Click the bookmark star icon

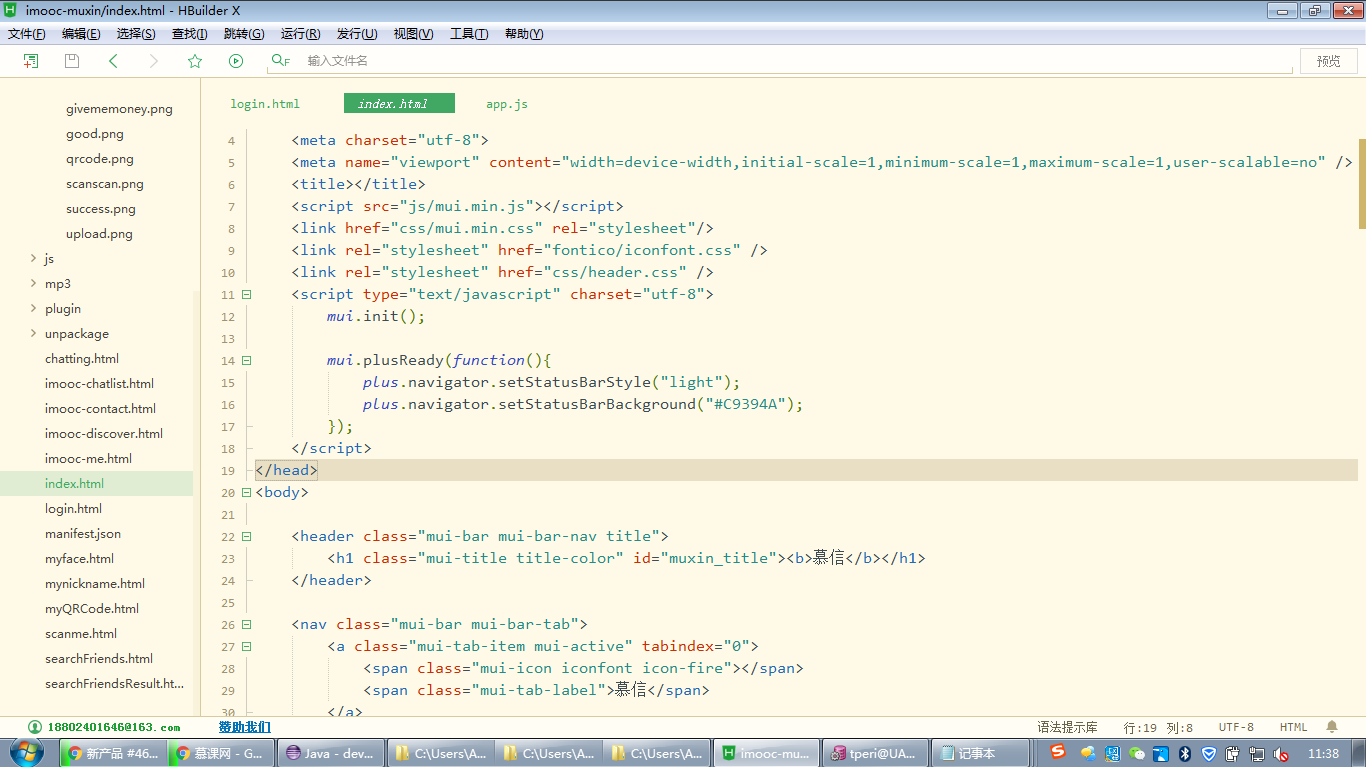pos(195,61)
